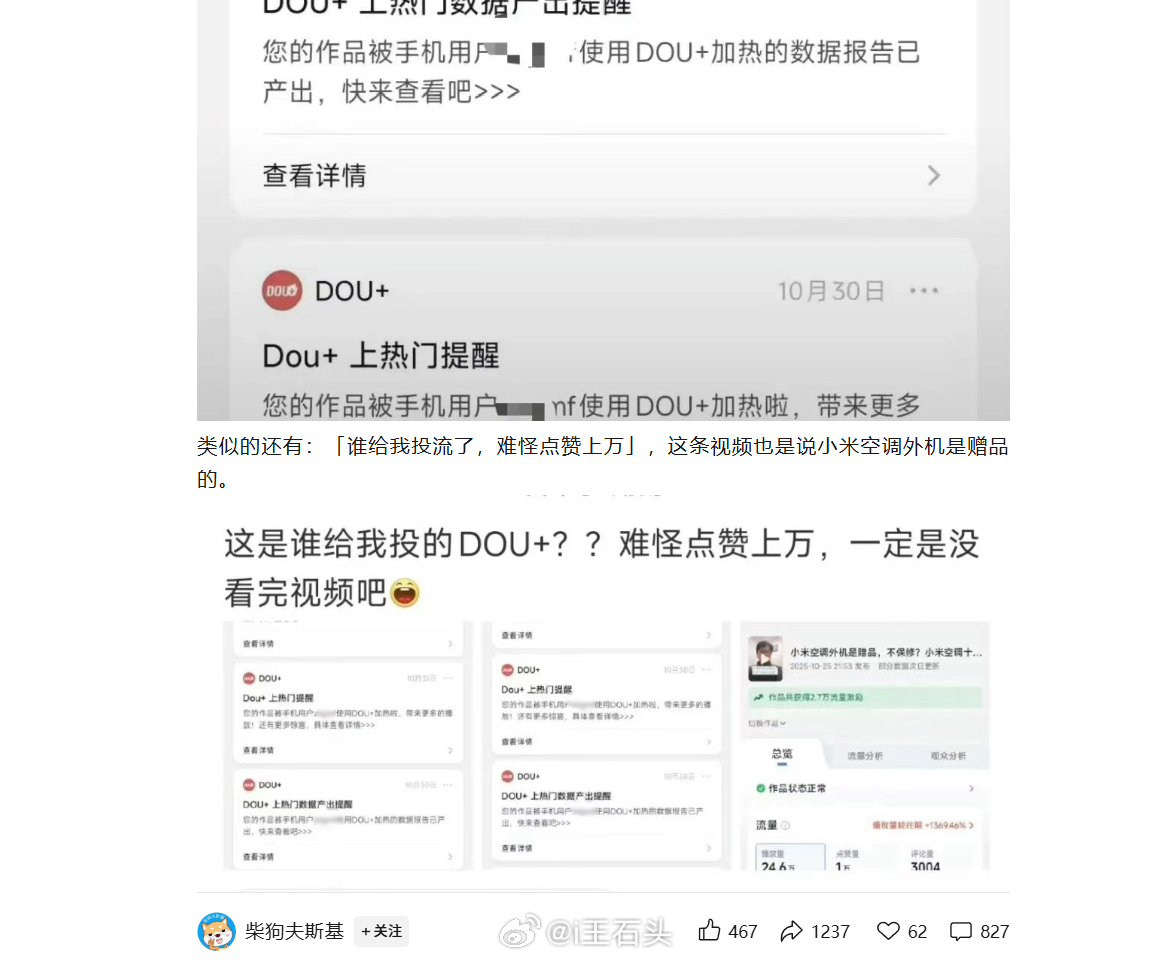Click the thumbs-up like icon
Viewport: 1175px width, 960px height.
coord(708,931)
